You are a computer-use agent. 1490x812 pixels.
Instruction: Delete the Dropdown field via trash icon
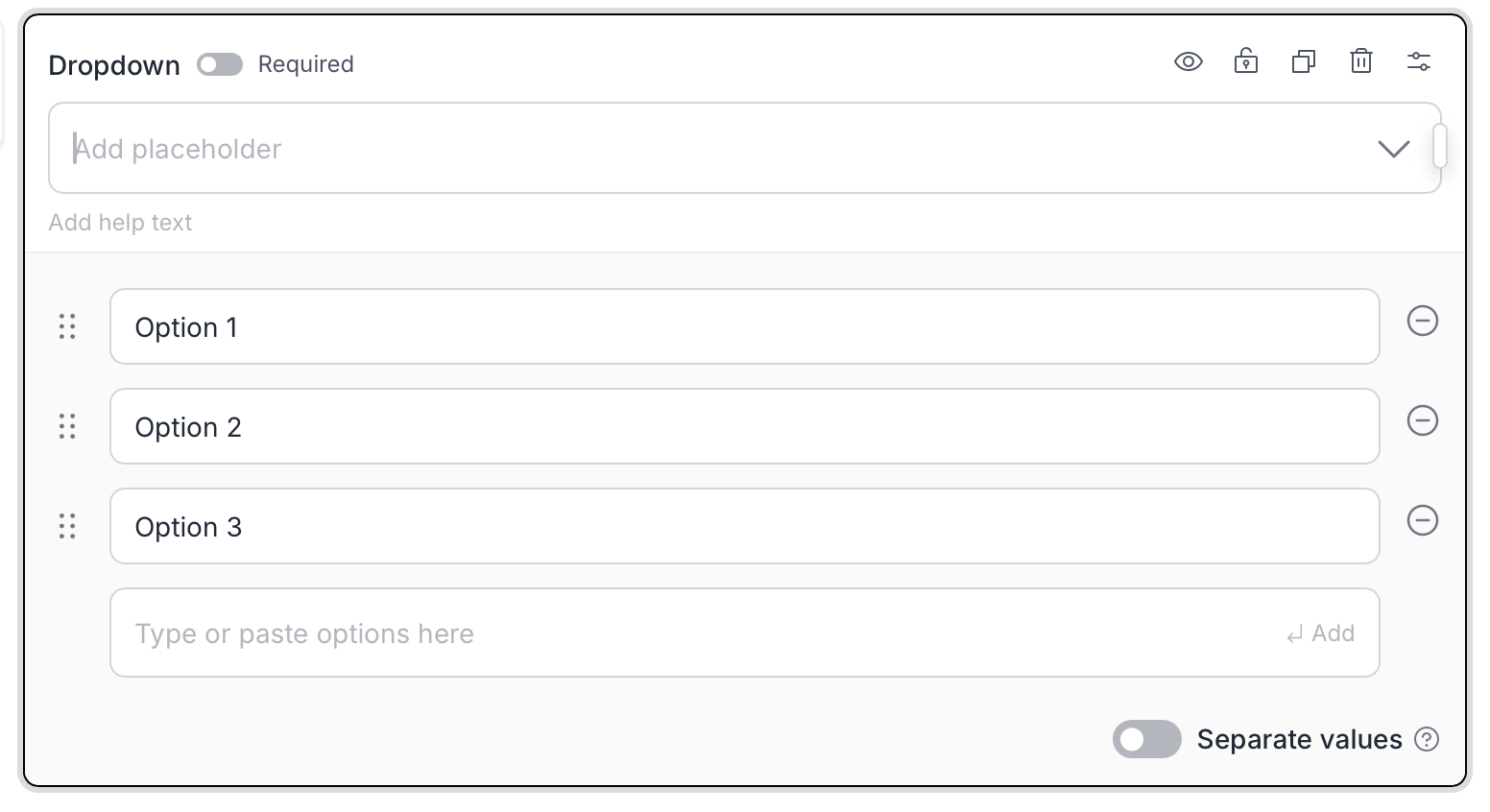1360,62
